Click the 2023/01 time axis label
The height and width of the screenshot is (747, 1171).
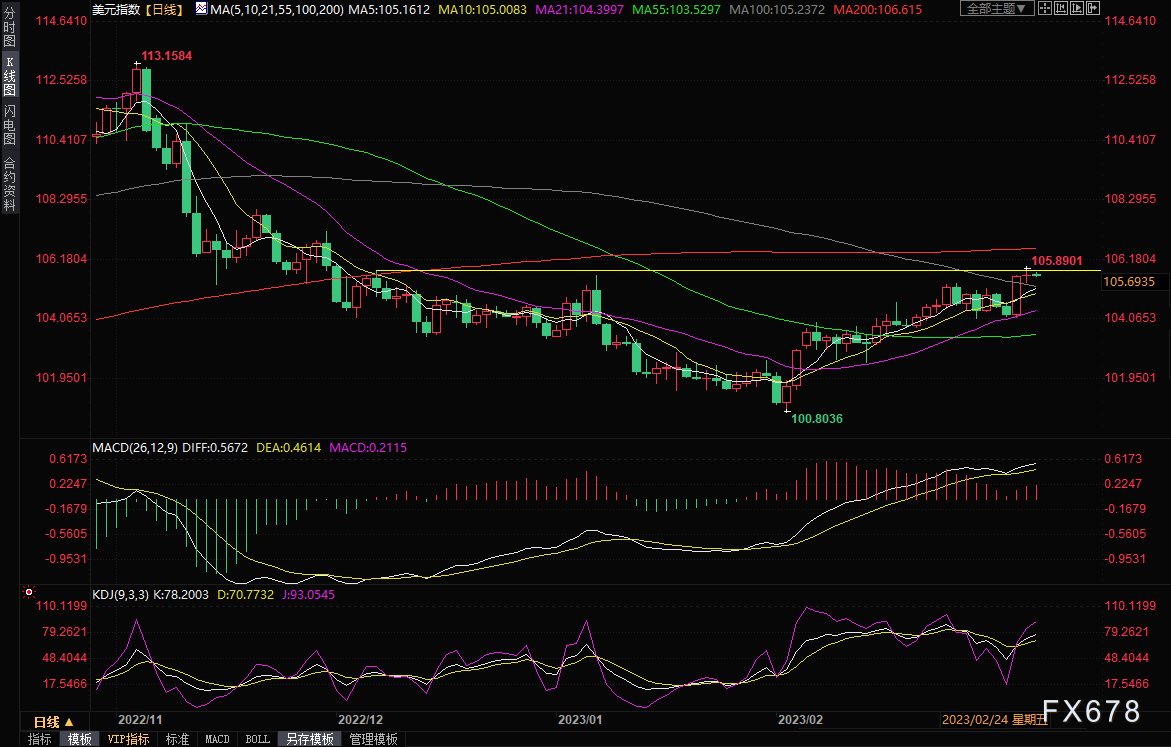point(580,719)
